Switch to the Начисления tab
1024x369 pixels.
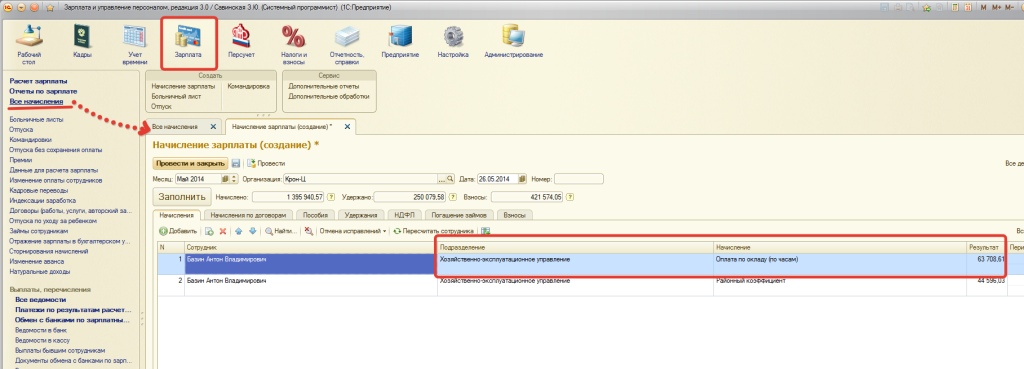(176, 214)
